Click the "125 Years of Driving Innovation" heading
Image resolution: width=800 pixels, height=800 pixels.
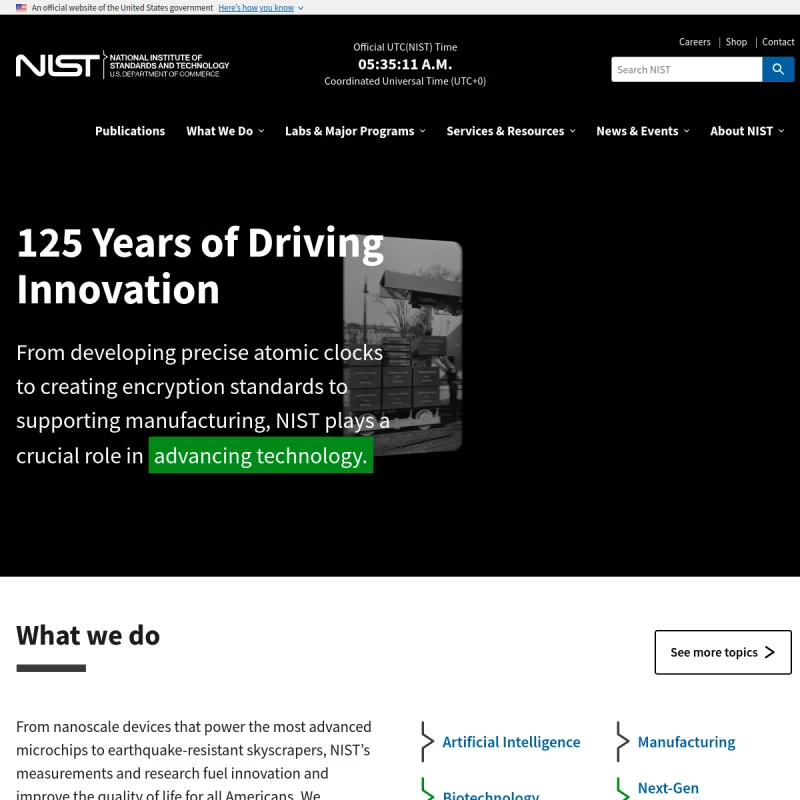(200, 266)
